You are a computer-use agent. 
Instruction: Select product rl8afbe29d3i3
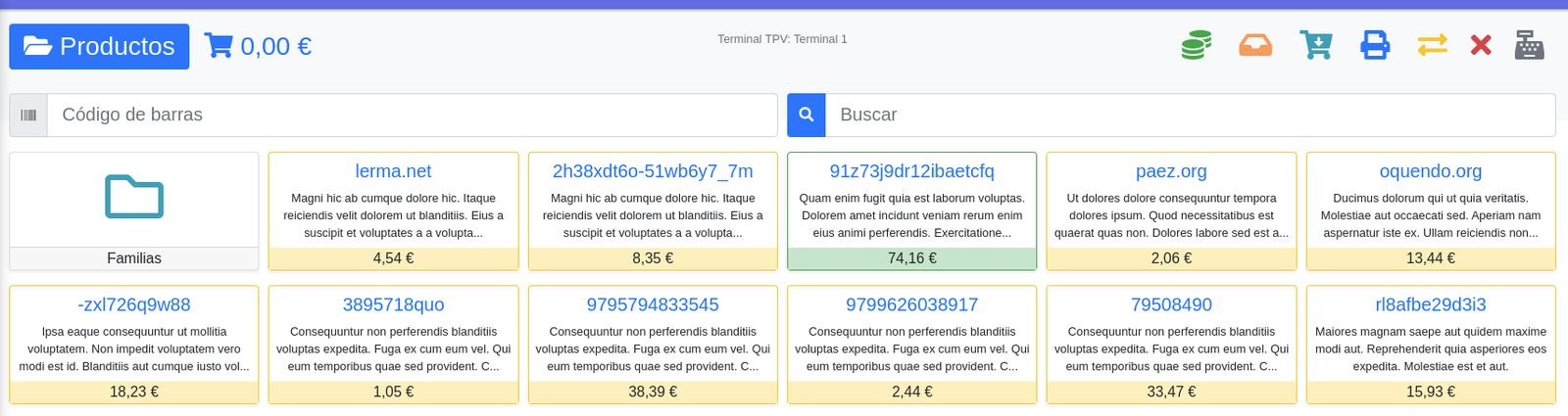point(1431,304)
